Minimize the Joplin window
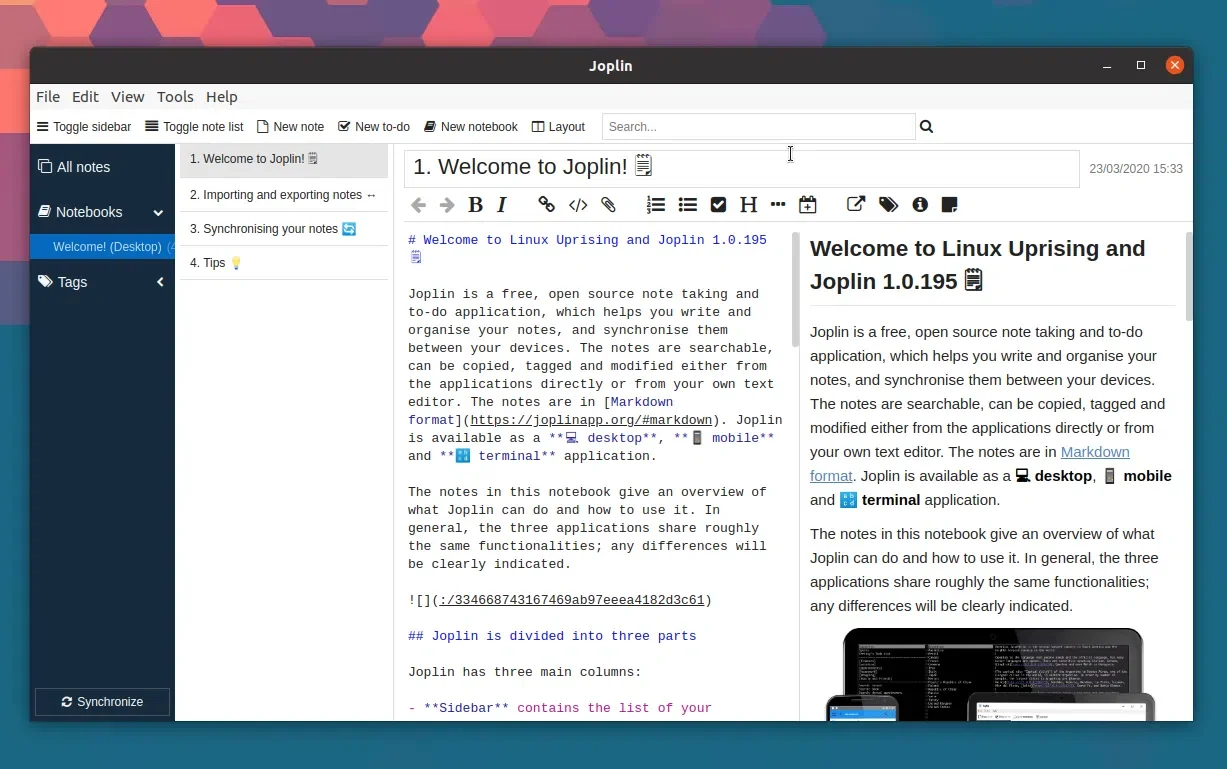1227x769 pixels. pos(1107,65)
